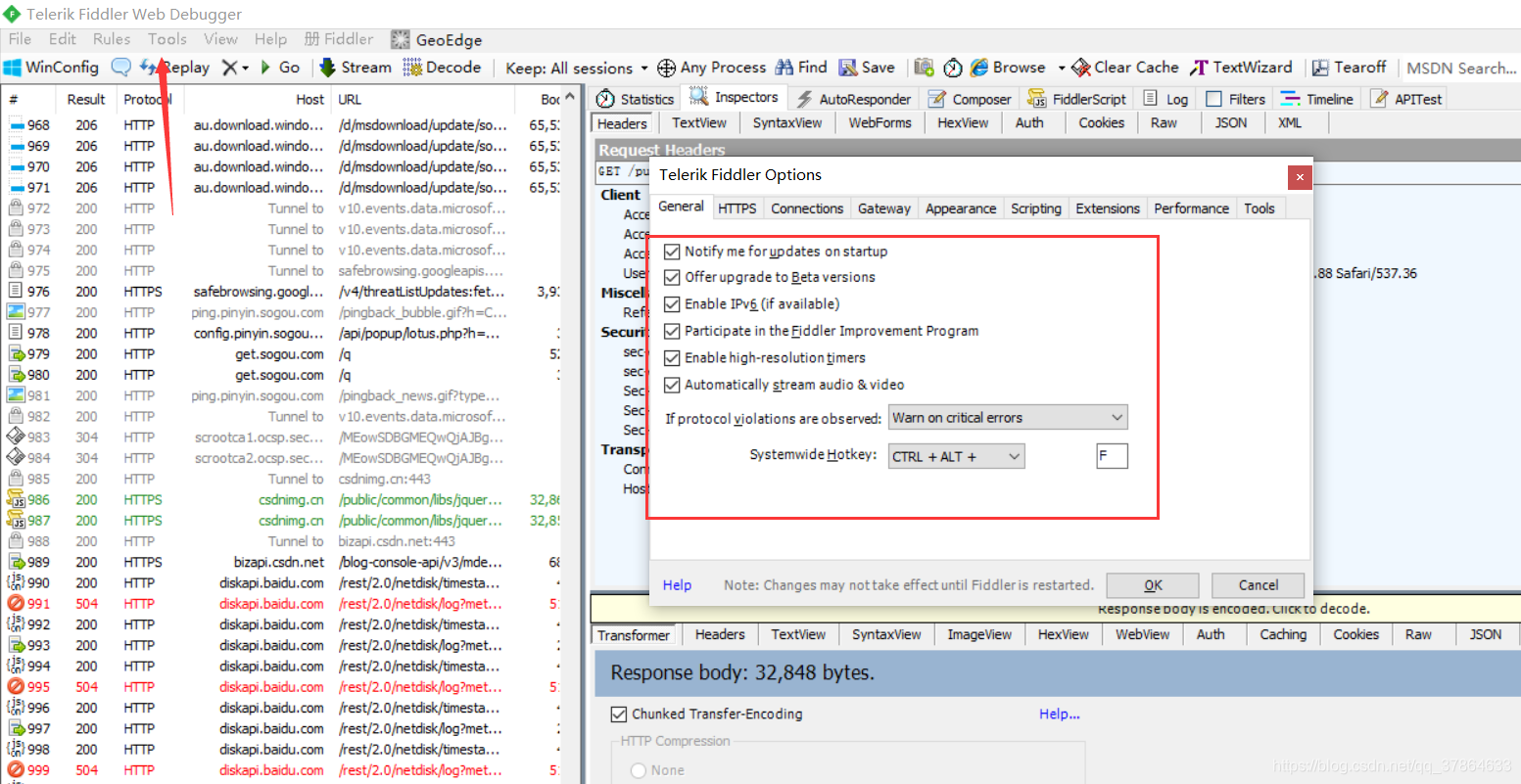Click the Go toolbar button
The width and height of the screenshot is (1521, 784).
coord(279,68)
